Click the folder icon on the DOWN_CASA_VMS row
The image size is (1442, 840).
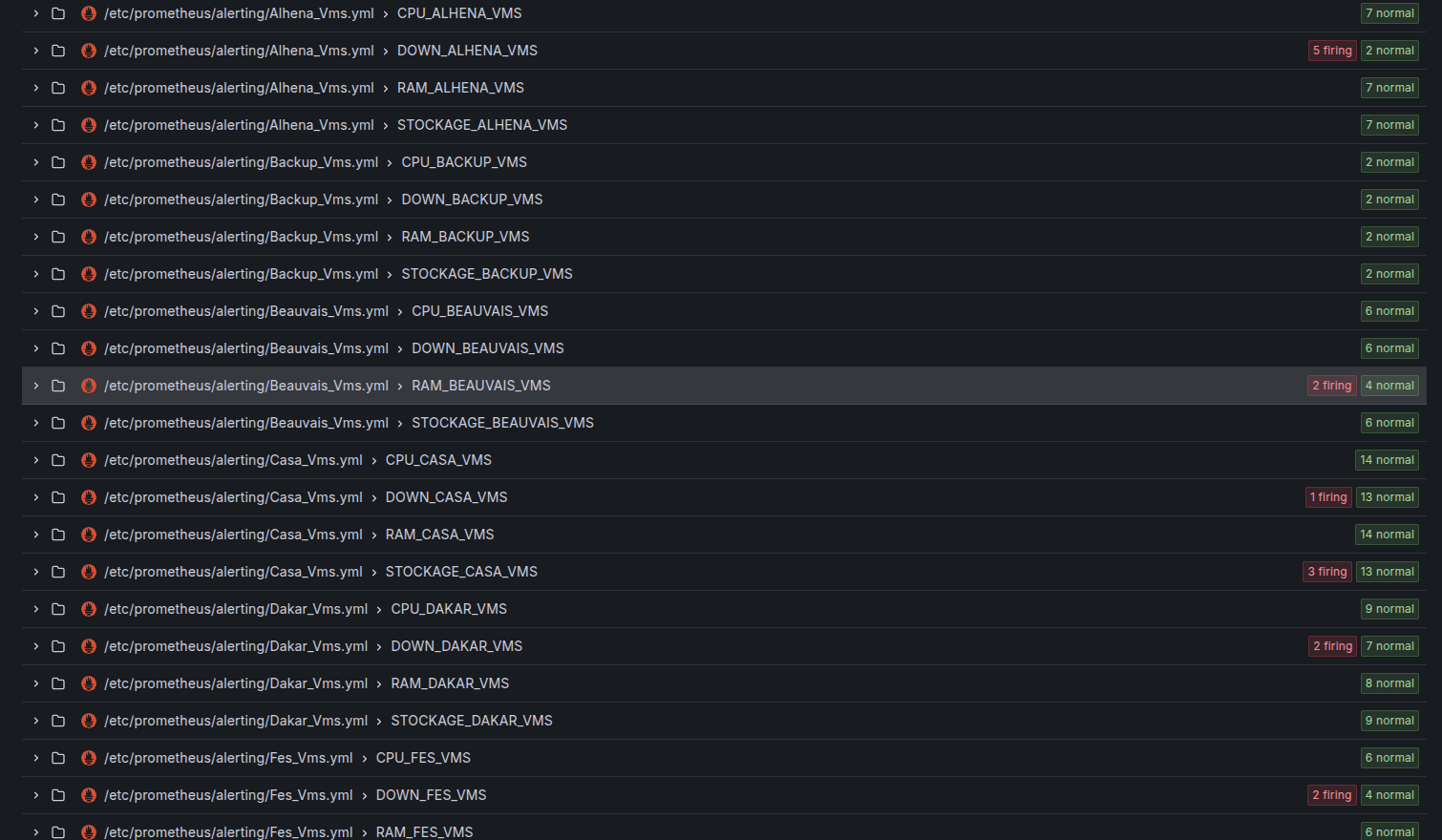click(57, 496)
